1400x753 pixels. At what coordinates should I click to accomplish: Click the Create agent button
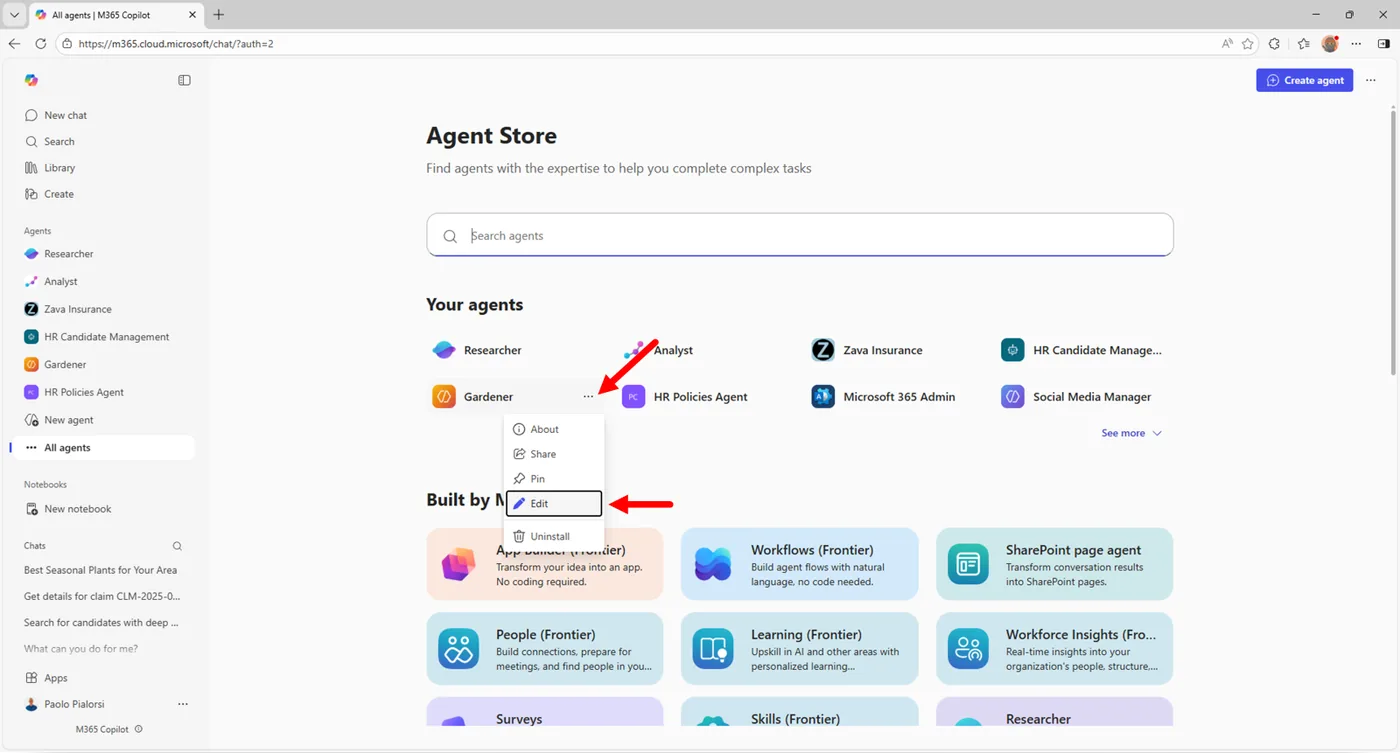pos(1304,80)
